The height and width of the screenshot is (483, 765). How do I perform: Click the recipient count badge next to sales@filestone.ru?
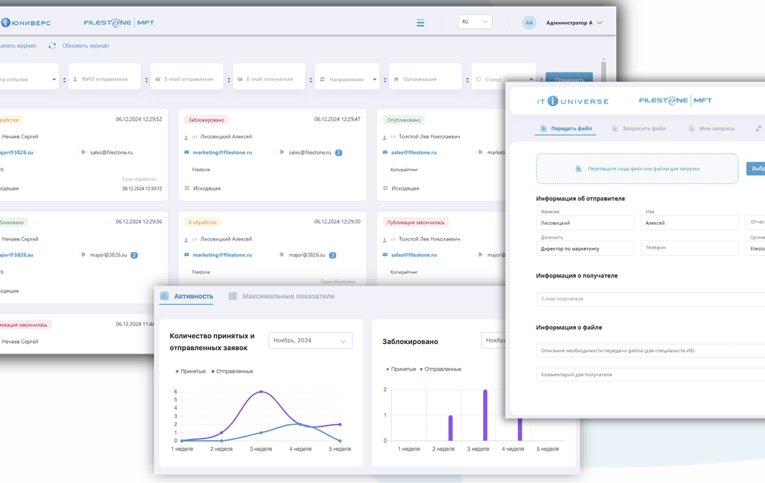[339, 153]
